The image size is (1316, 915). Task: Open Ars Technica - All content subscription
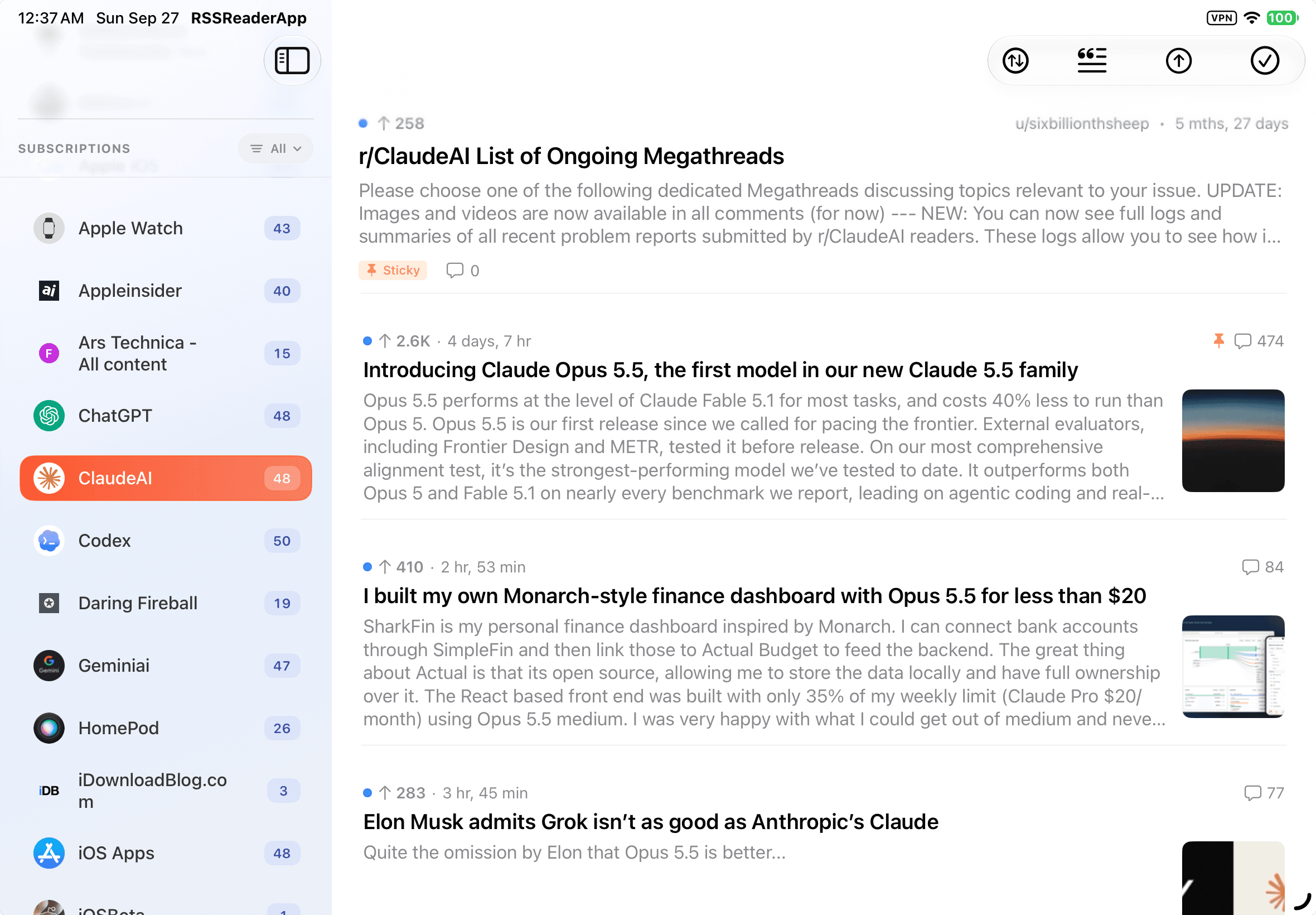click(x=166, y=353)
